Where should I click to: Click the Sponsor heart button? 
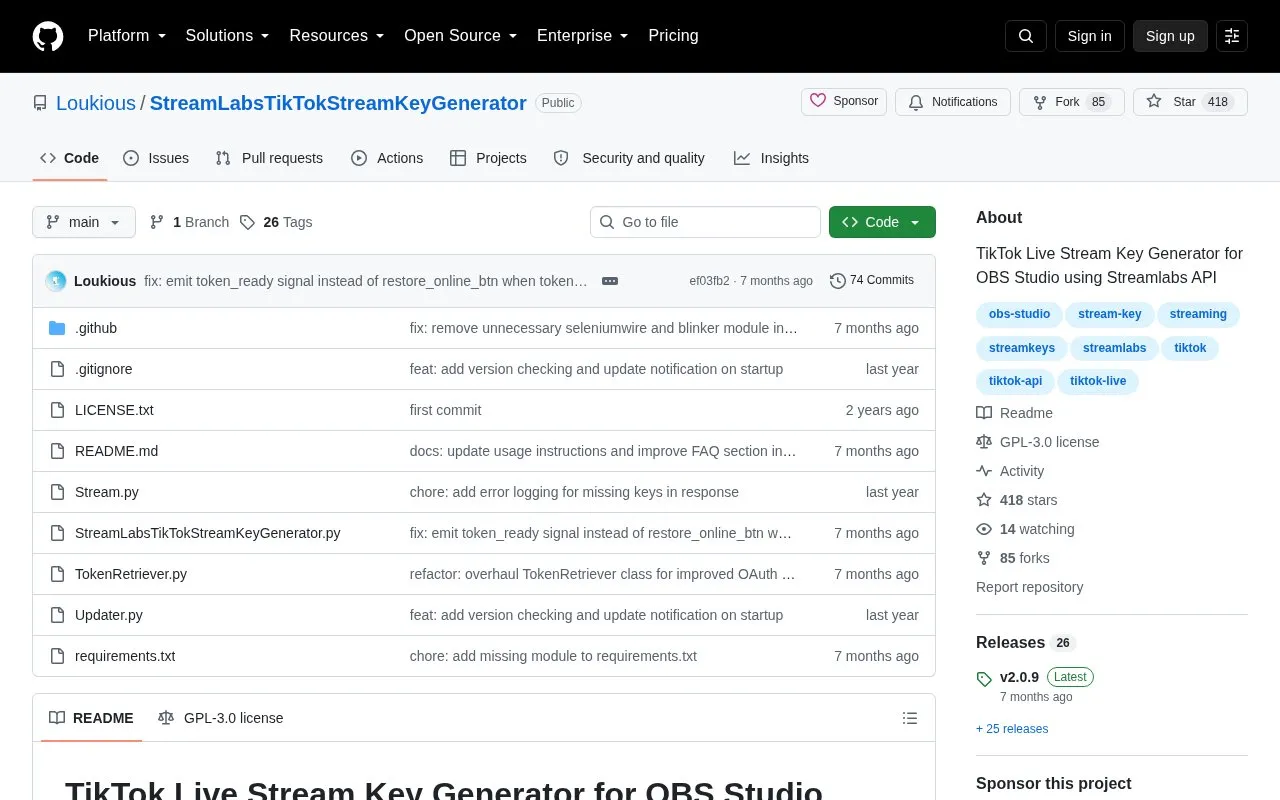844,102
